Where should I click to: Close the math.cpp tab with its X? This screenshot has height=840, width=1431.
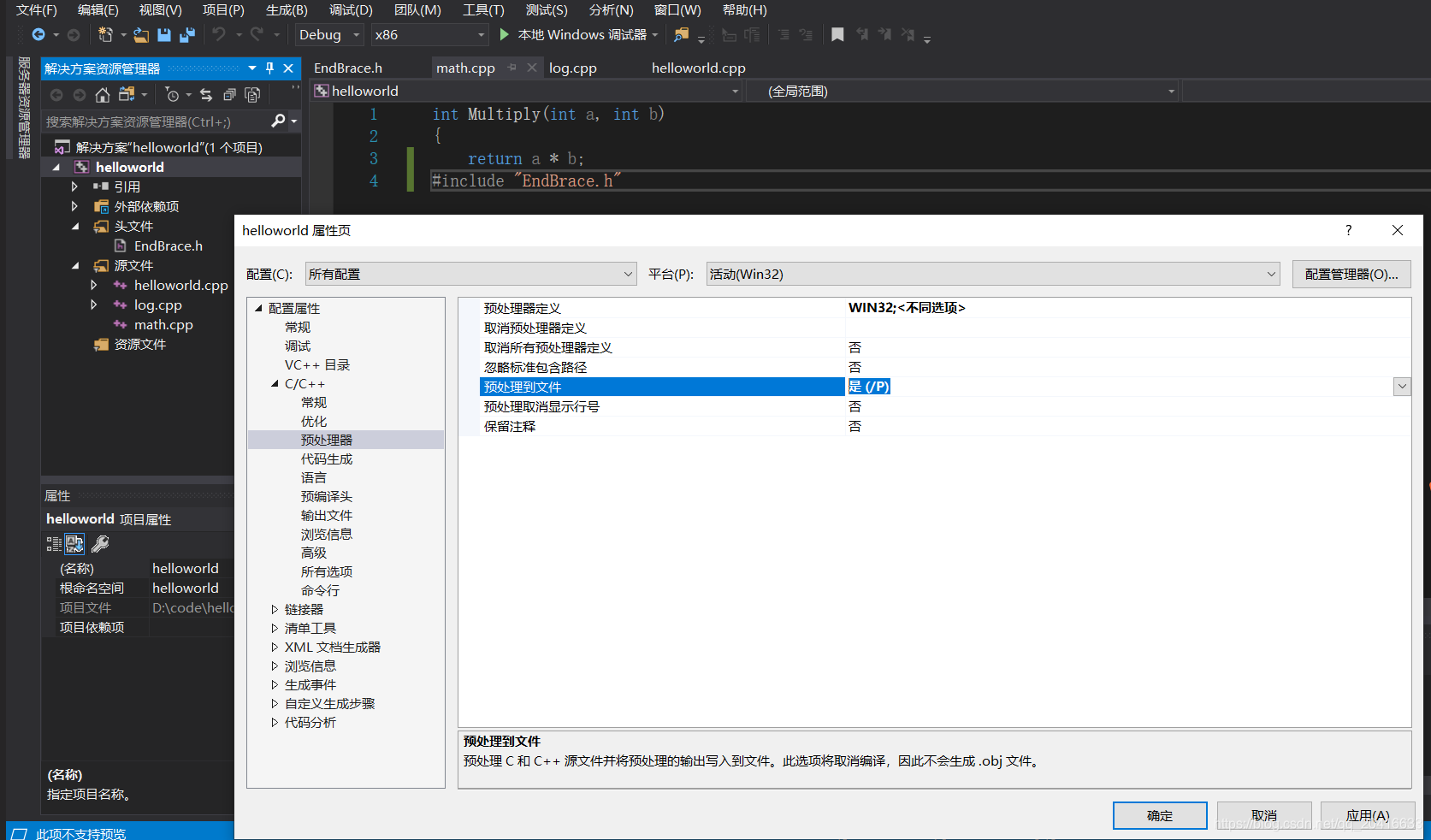tap(532, 68)
